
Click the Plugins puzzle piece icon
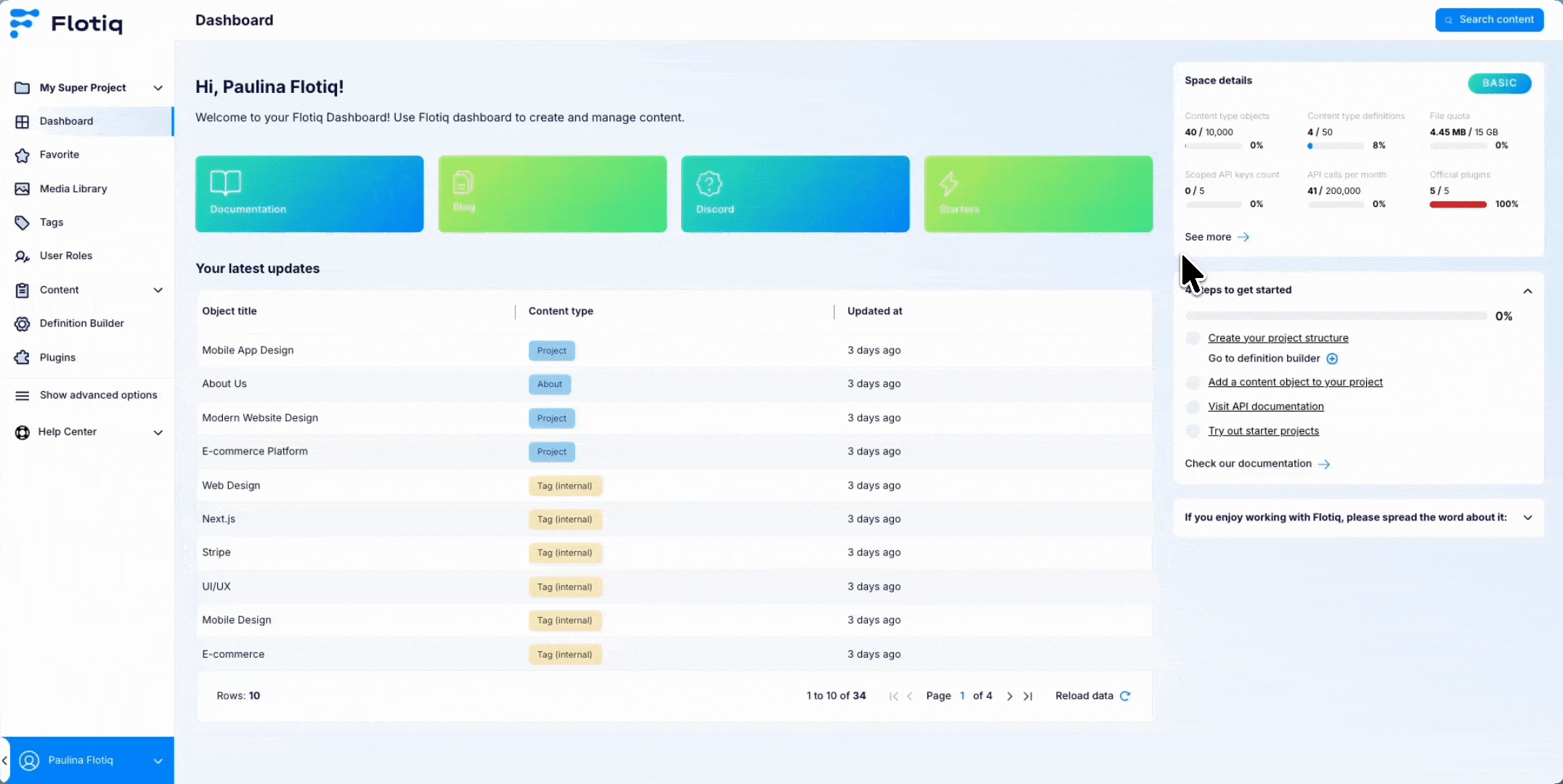23,357
